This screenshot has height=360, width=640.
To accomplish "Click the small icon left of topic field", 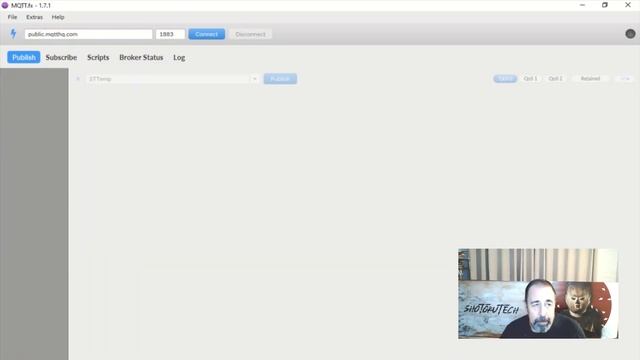I will [x=78, y=79].
